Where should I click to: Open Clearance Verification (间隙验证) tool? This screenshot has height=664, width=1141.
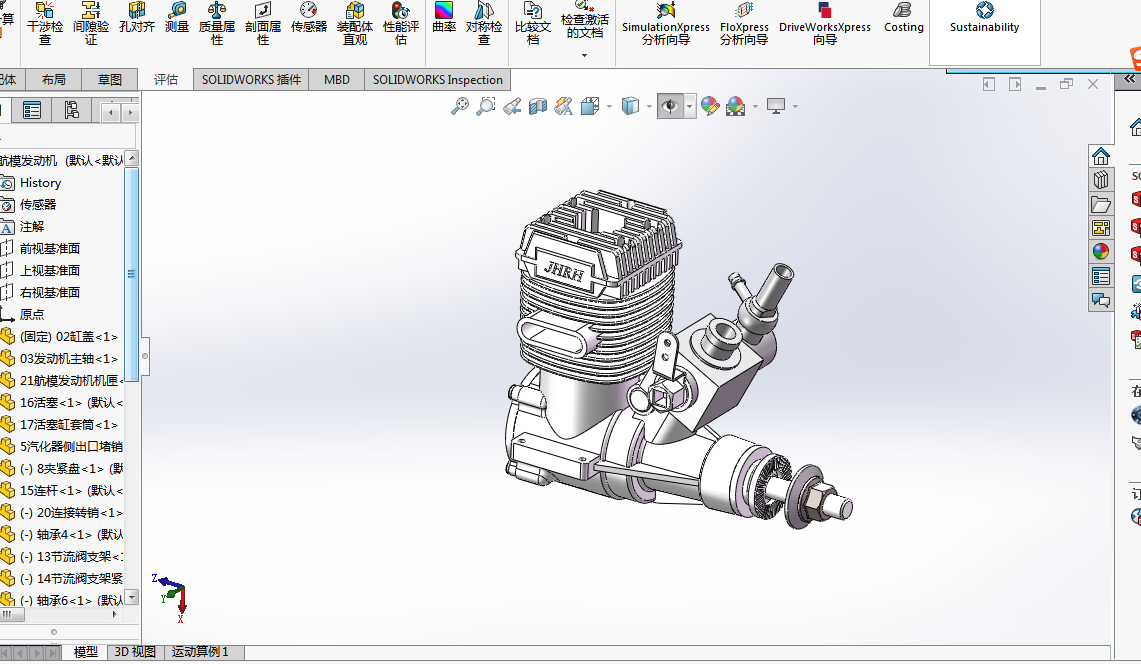[x=91, y=23]
